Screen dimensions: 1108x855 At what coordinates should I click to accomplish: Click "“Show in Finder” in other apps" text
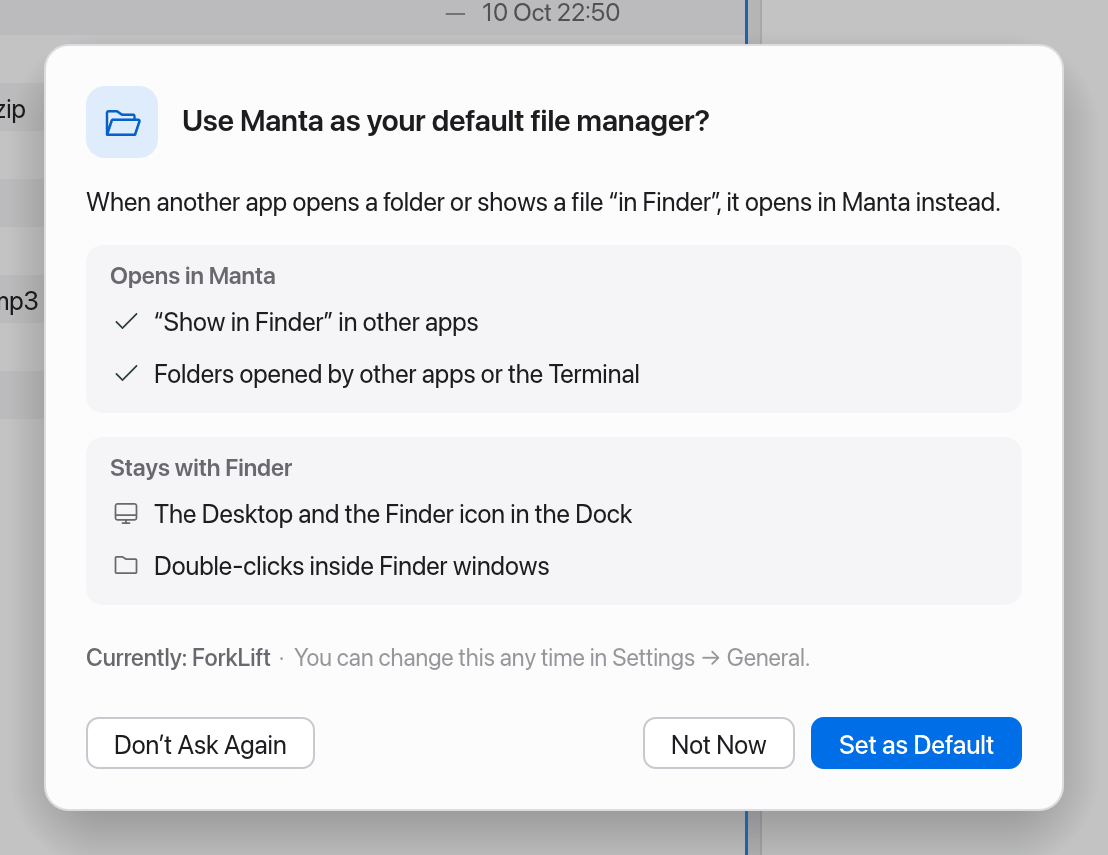point(317,322)
